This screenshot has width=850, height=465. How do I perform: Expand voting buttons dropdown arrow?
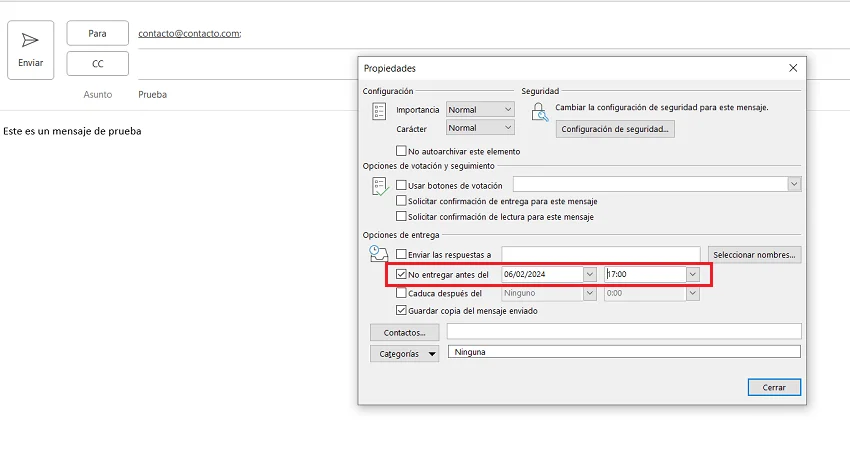(x=794, y=184)
